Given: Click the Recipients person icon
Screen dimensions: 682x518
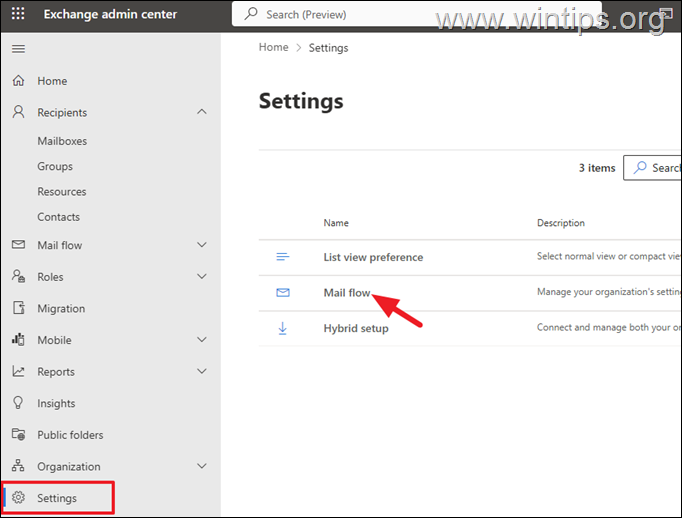Looking at the screenshot, I should [18, 112].
